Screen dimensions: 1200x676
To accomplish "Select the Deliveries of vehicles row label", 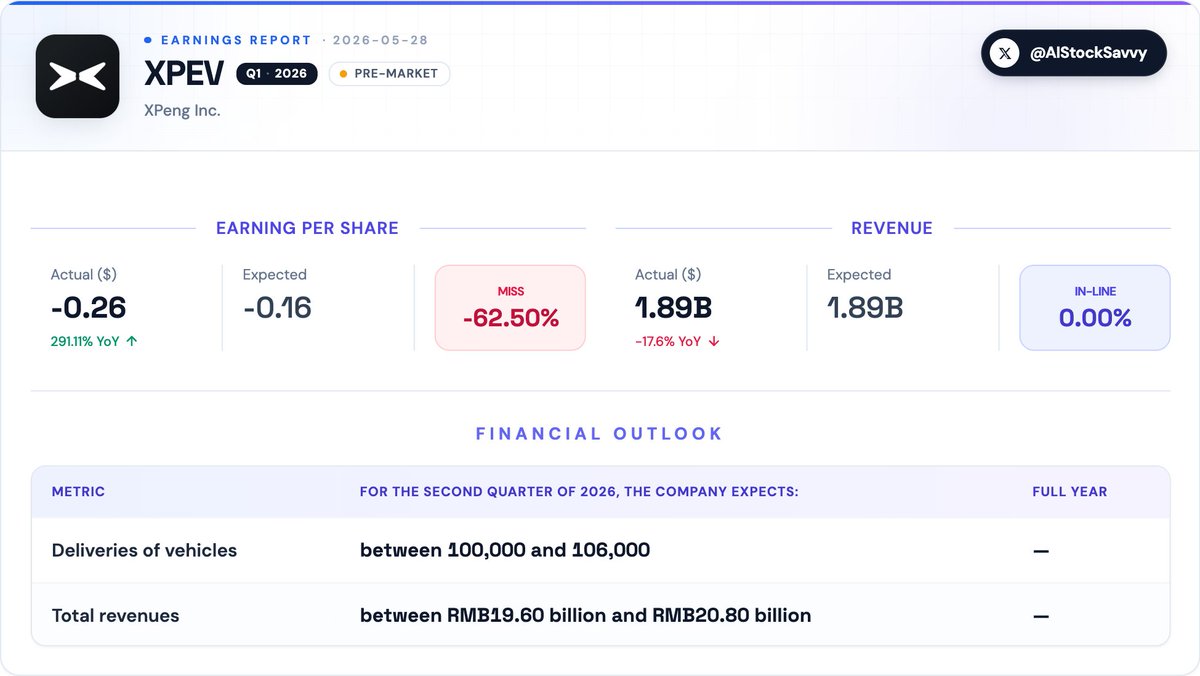I will coord(144,550).
